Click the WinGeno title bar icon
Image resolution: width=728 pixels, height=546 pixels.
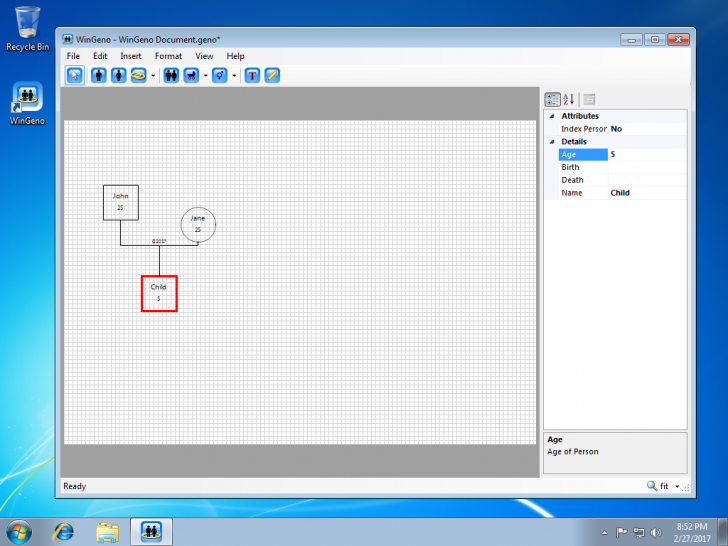coord(68,39)
